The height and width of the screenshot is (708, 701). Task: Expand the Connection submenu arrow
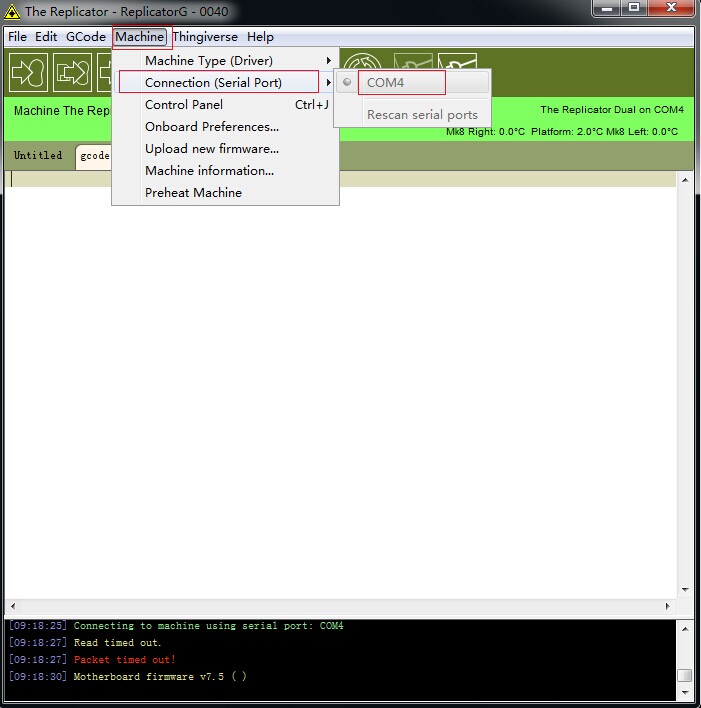pos(329,83)
